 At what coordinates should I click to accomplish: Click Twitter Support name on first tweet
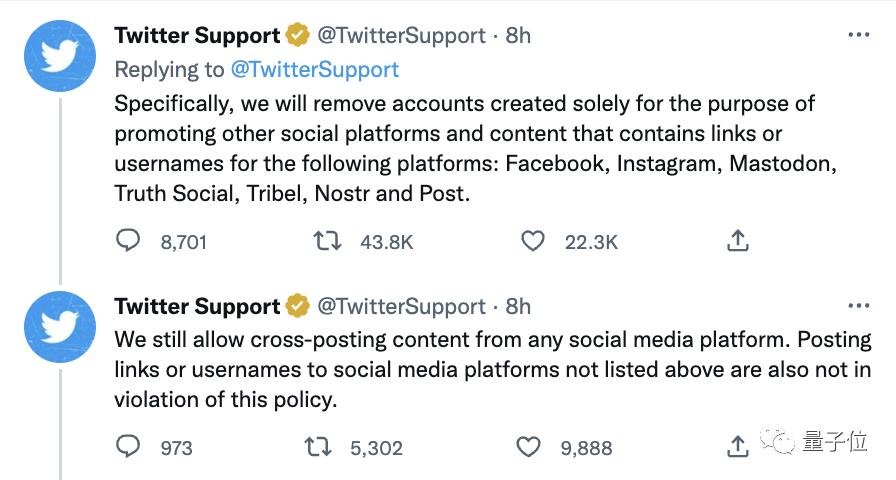pos(197,35)
